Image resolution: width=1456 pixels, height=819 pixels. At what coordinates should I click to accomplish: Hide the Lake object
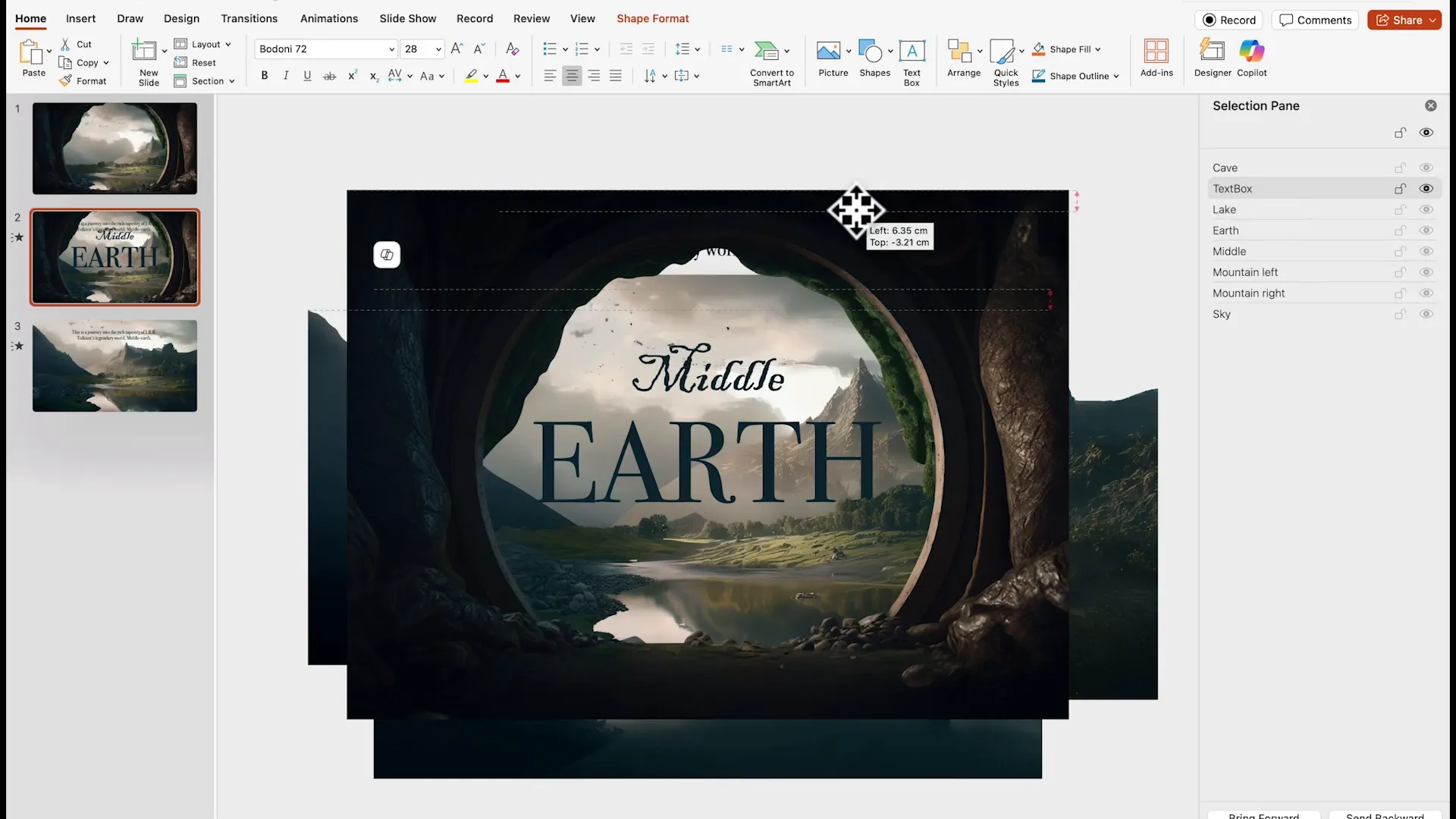pos(1426,209)
